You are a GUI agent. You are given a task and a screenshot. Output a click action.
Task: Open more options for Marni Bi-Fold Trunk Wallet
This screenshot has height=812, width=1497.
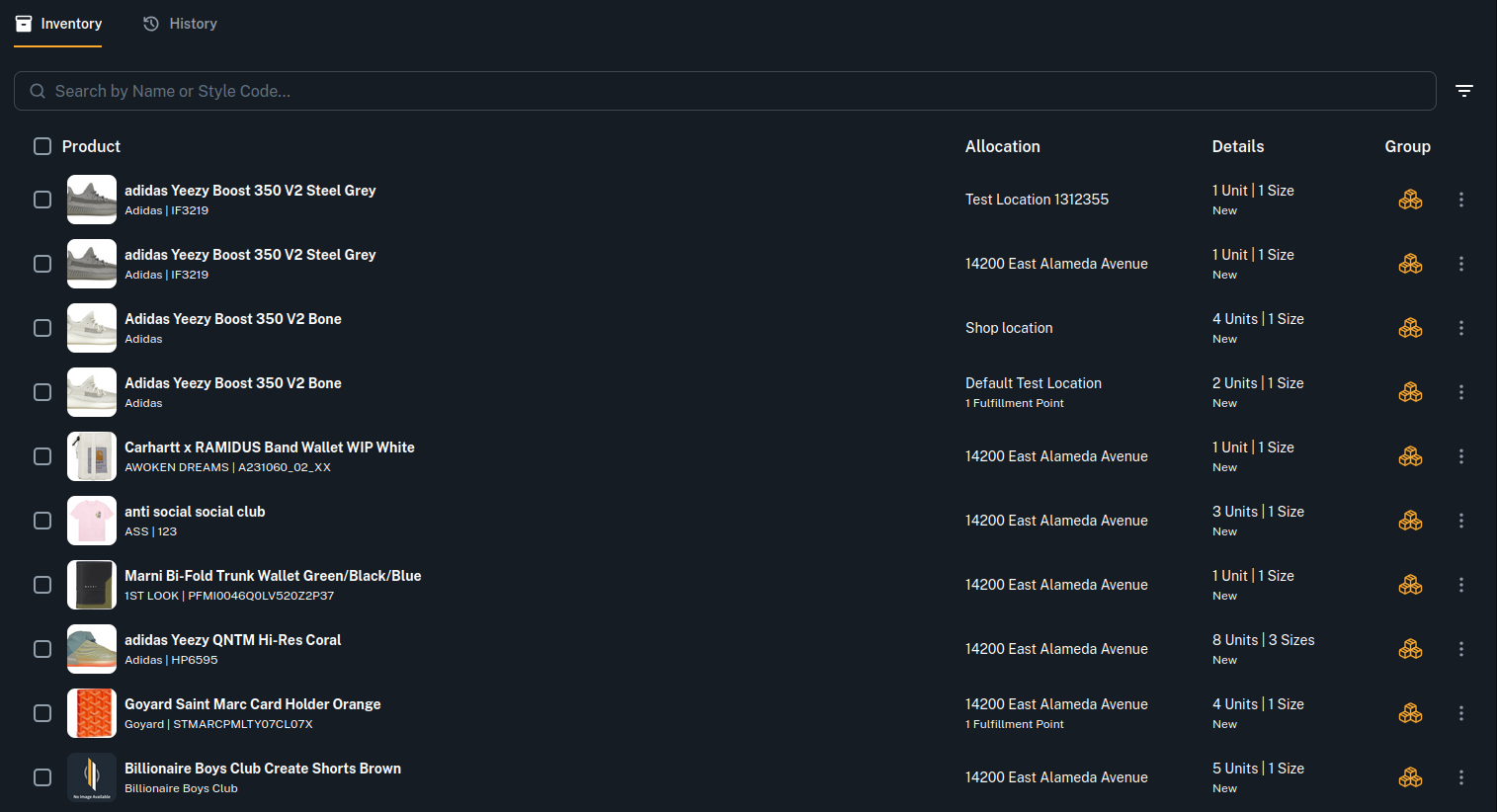click(1461, 585)
